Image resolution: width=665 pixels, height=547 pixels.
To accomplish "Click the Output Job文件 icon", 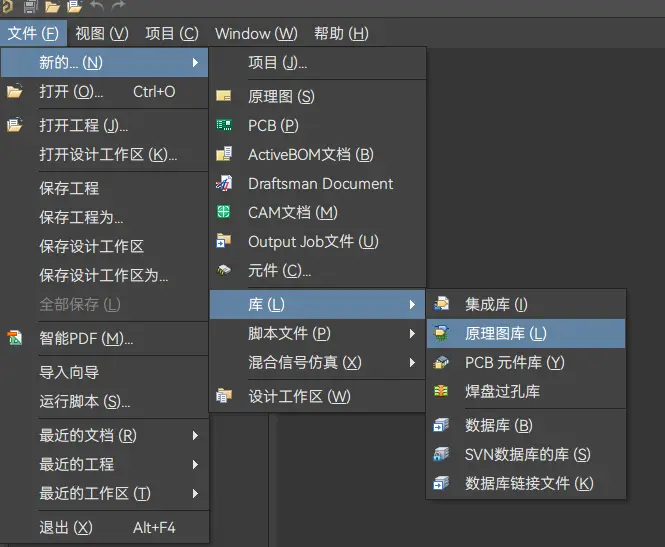I will (224, 242).
